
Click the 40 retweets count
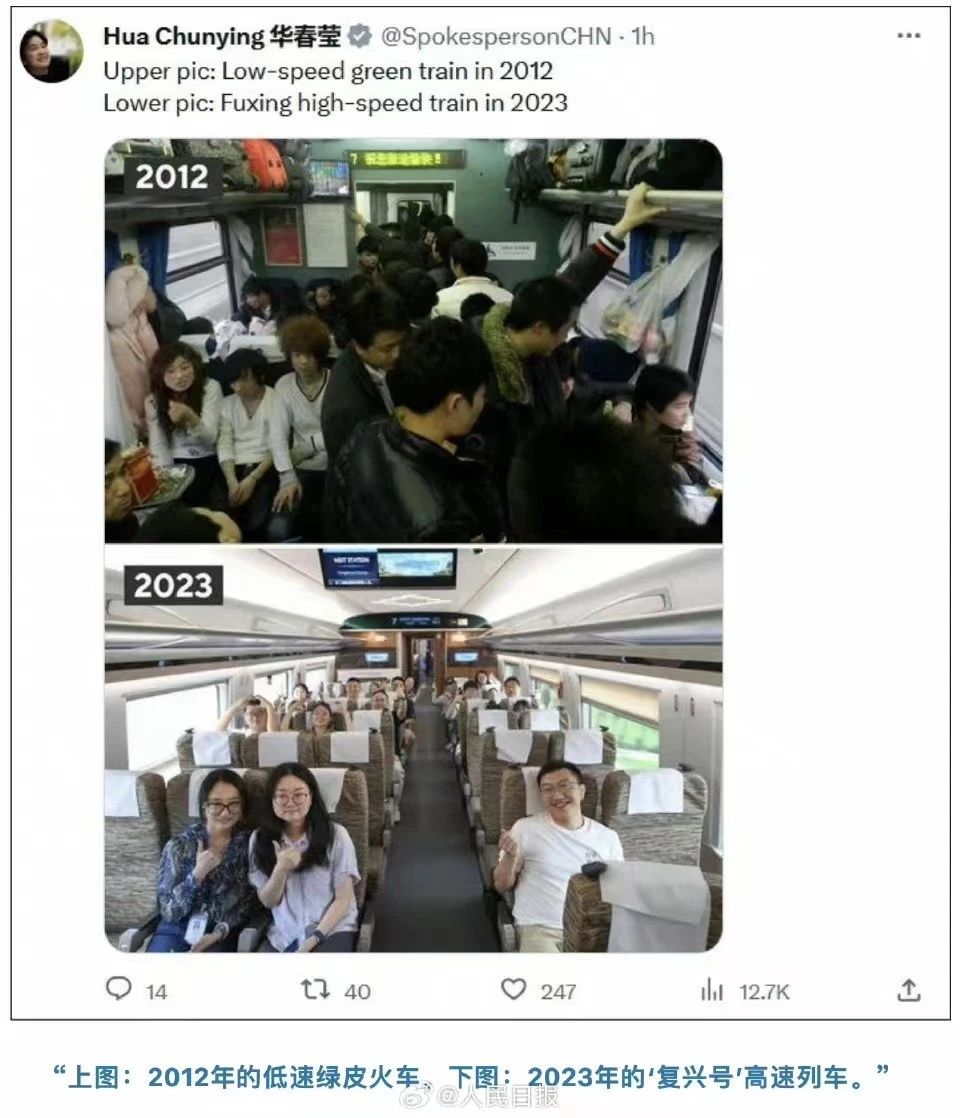point(357,992)
